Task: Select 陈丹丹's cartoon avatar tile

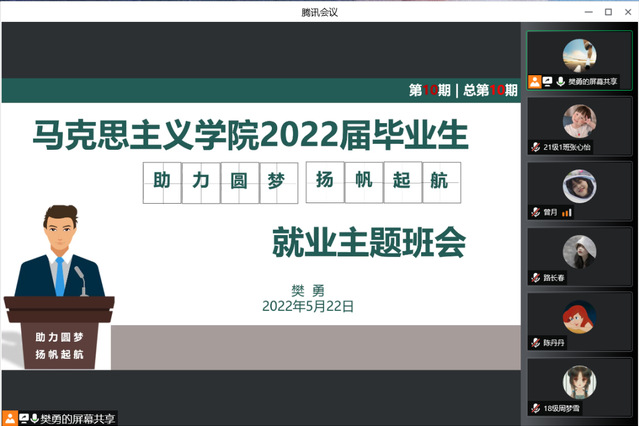Action: click(579, 318)
